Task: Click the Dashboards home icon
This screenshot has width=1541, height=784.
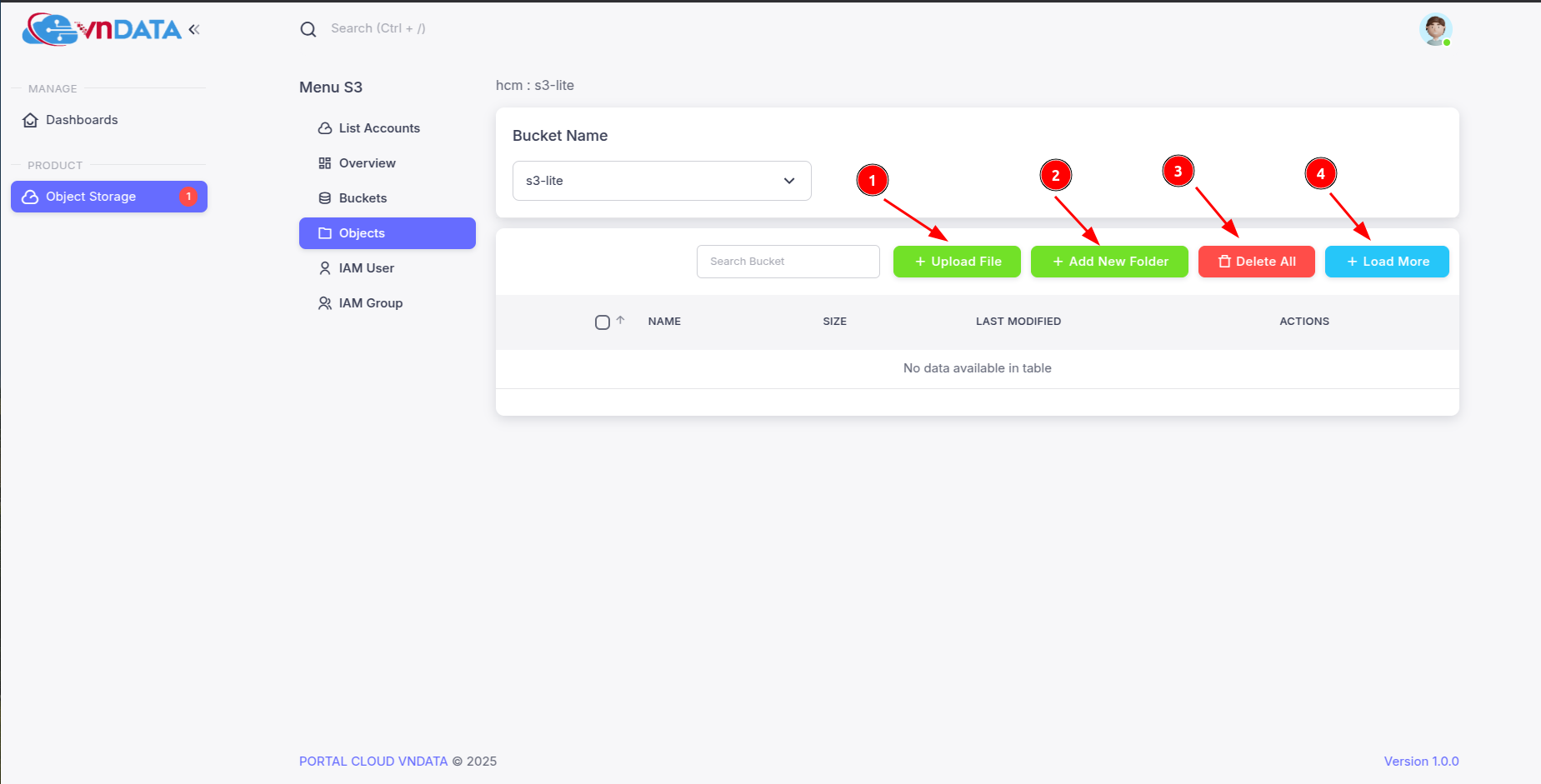Action: 31,120
